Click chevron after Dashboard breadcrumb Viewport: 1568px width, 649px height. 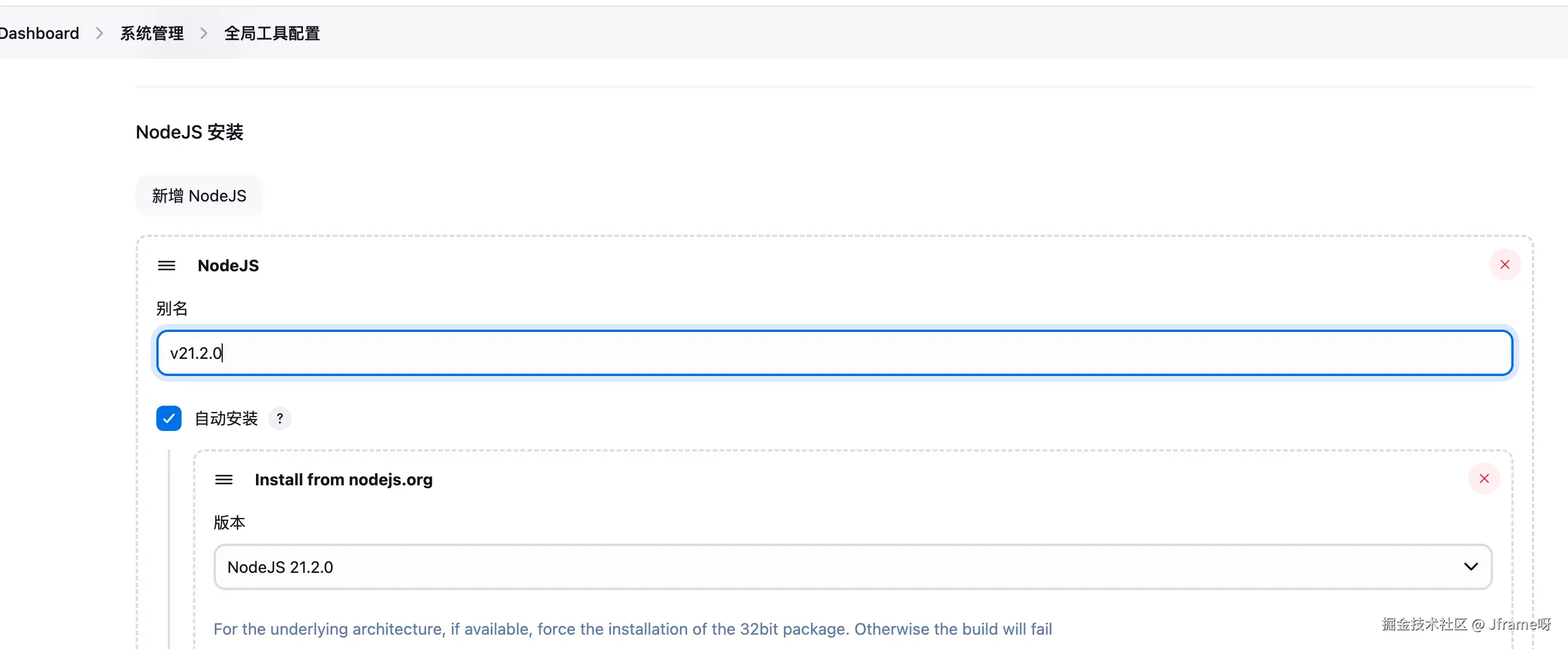[x=100, y=33]
